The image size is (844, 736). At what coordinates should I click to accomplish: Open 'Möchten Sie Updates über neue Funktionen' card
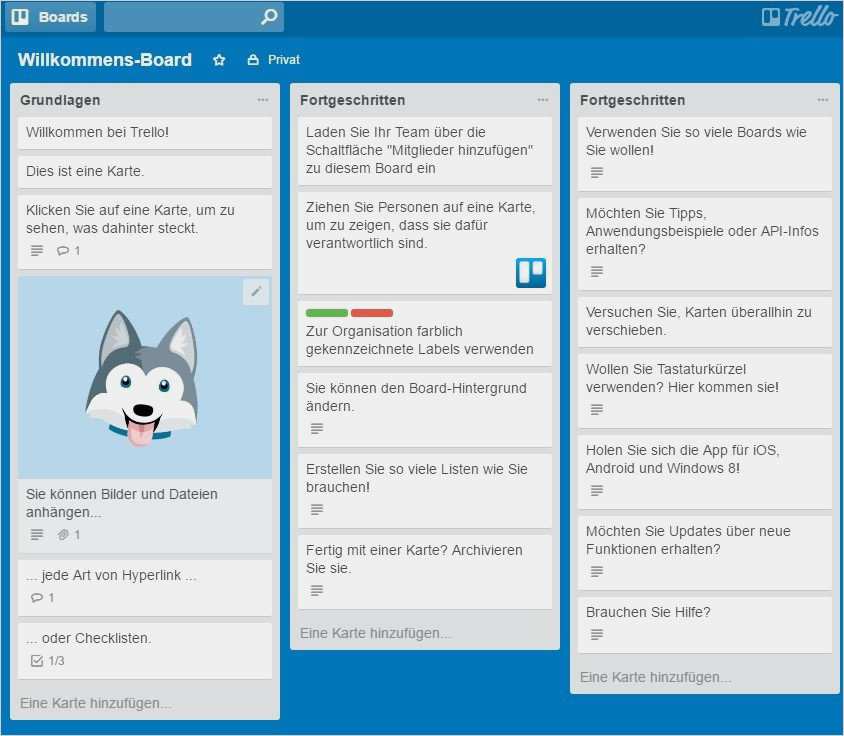[705, 553]
